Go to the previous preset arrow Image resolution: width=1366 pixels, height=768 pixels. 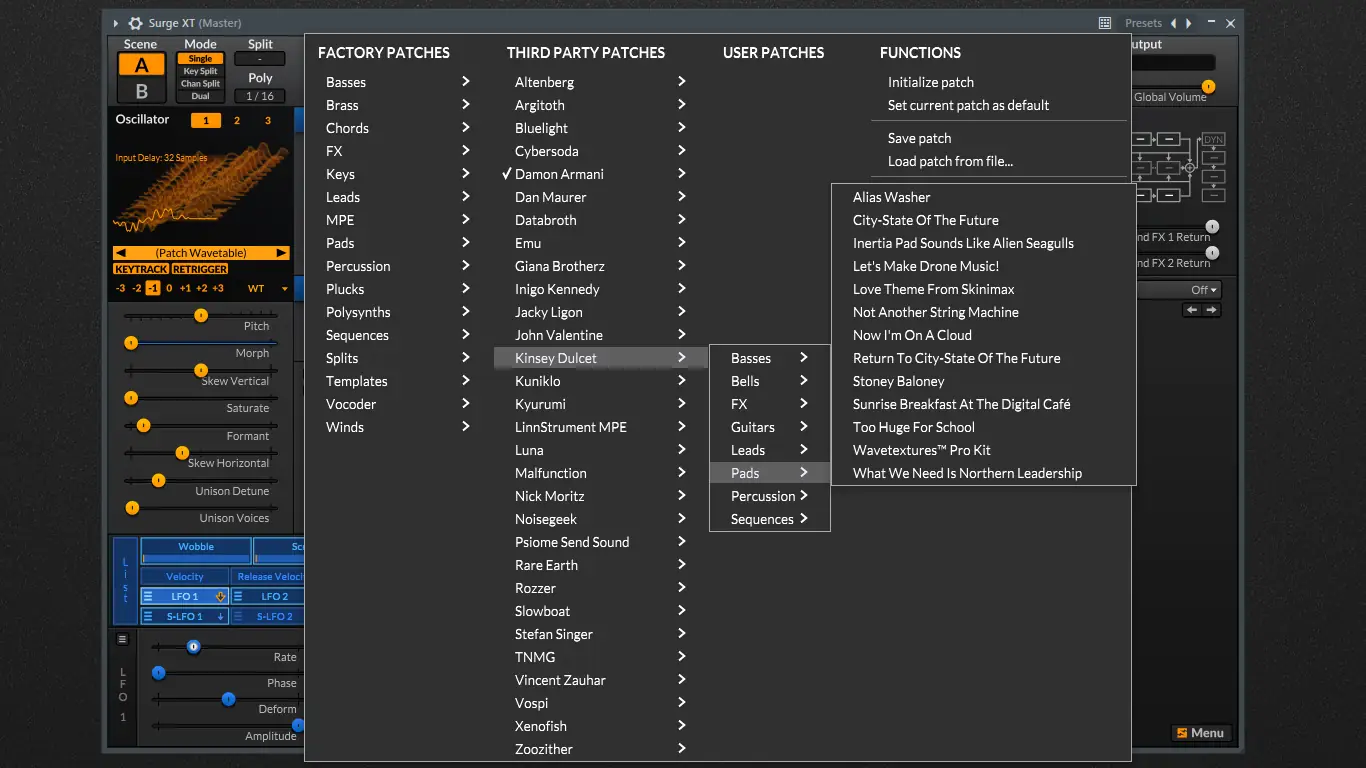pyautogui.click(x=1174, y=23)
